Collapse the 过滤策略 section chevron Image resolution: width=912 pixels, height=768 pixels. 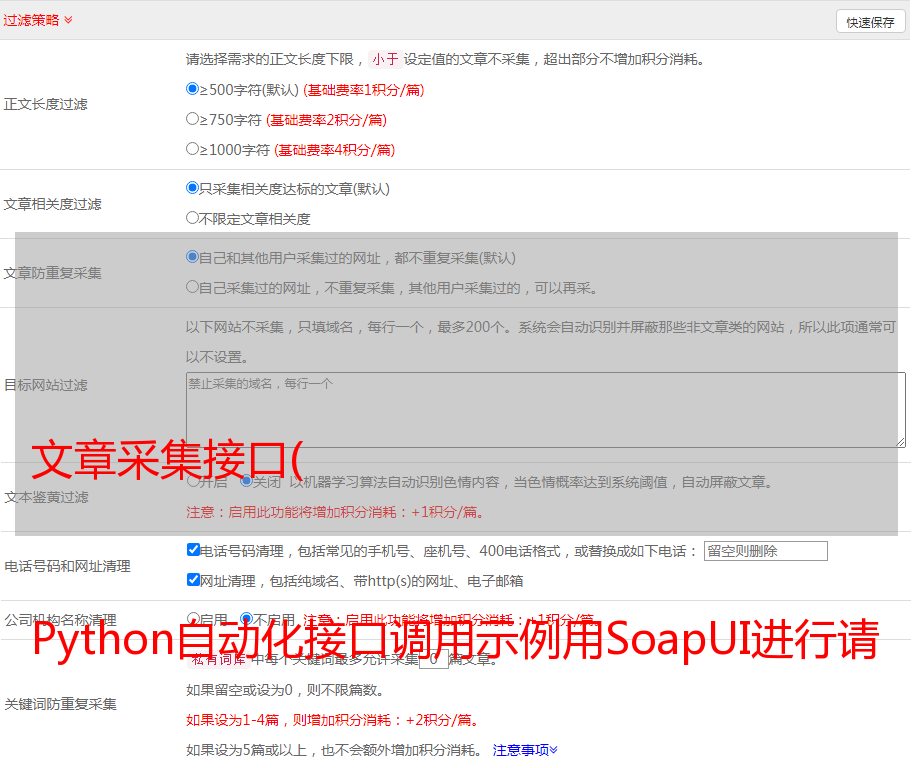tap(68, 20)
